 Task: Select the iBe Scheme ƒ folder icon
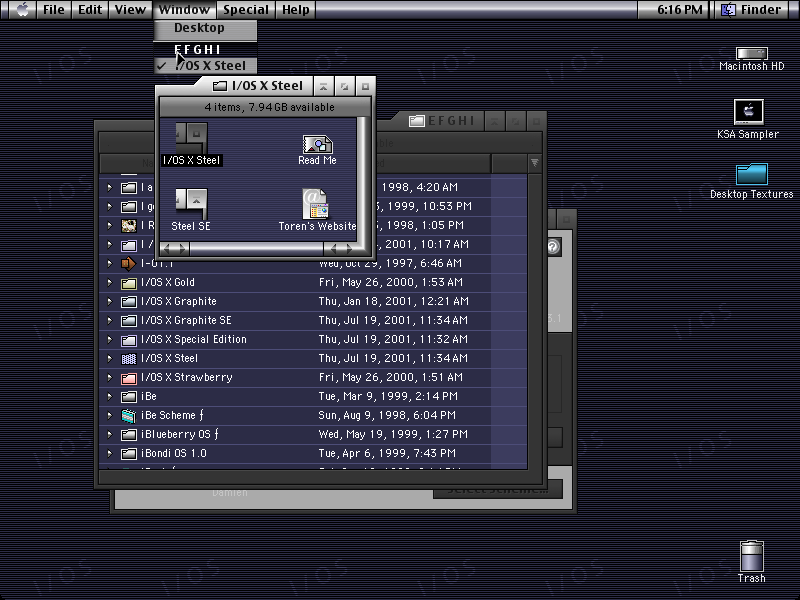point(129,415)
